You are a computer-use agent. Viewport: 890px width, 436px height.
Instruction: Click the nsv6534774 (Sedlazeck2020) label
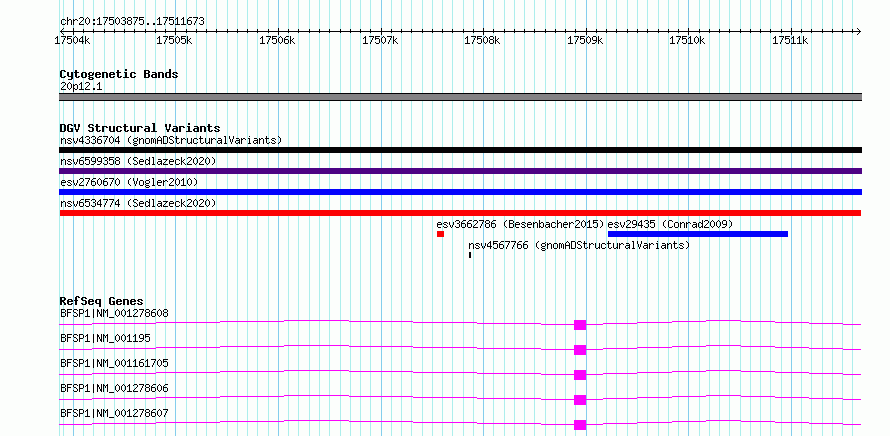[138, 203]
